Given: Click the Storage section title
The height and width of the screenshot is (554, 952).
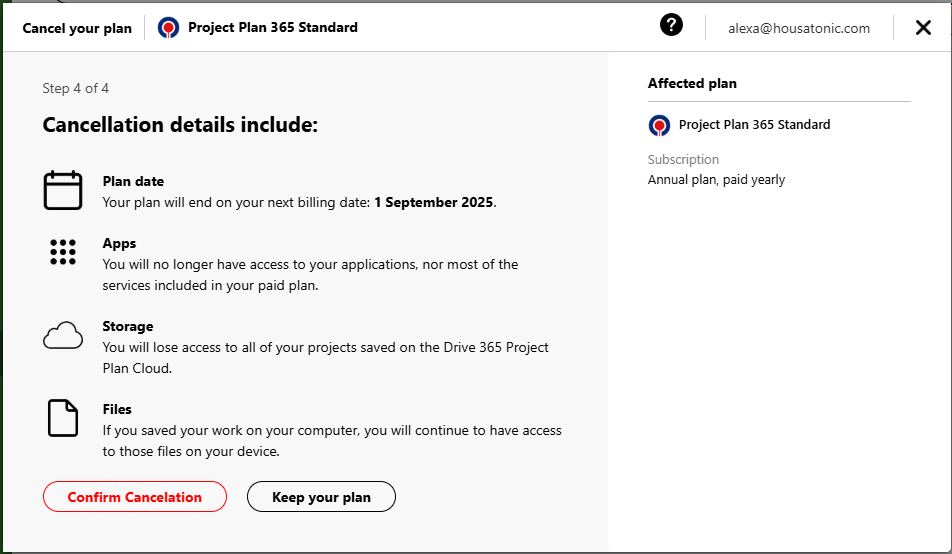Looking at the screenshot, I should [x=128, y=326].
